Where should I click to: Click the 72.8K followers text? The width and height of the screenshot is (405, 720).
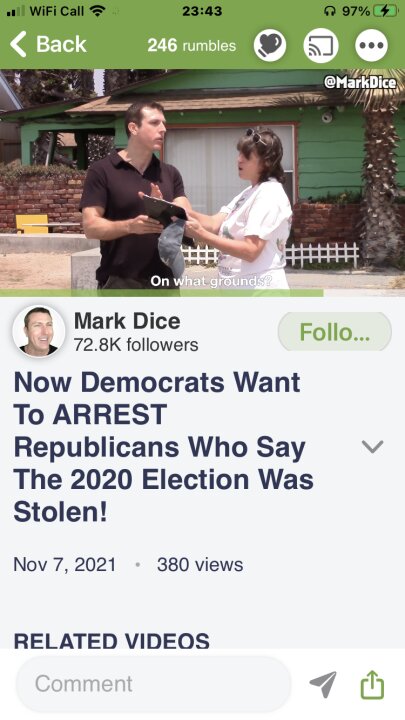click(136, 344)
